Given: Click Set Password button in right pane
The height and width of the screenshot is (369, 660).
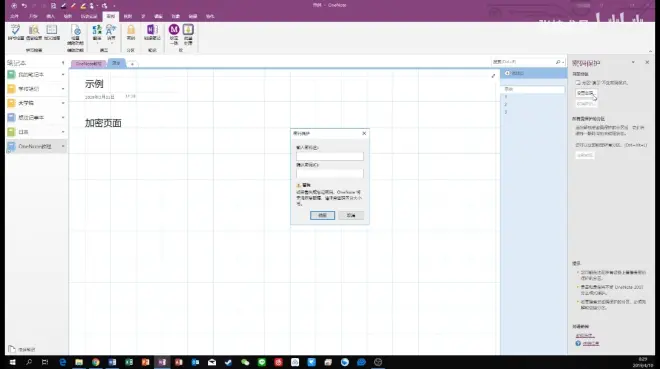Looking at the screenshot, I should 586,93.
